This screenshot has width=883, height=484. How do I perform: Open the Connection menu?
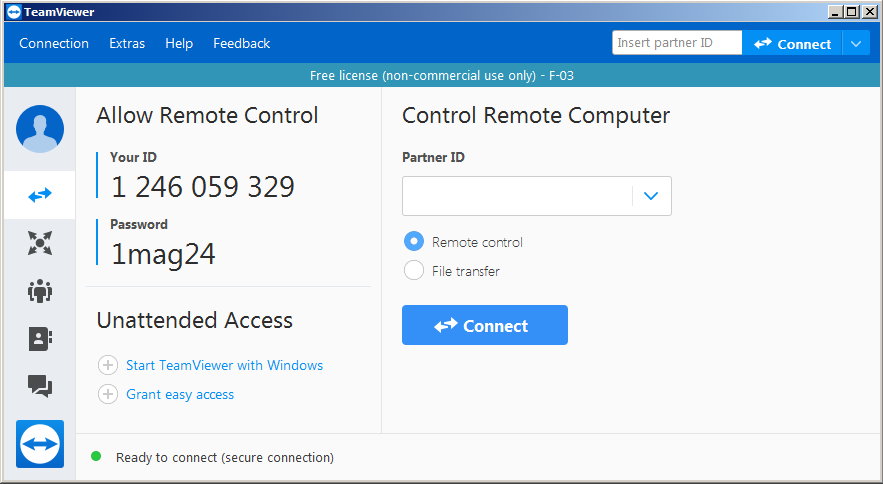54,43
